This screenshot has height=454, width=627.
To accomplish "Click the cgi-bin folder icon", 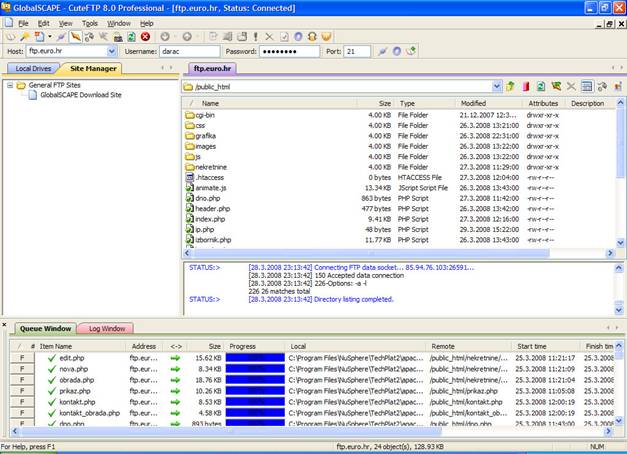I will tap(189, 115).
